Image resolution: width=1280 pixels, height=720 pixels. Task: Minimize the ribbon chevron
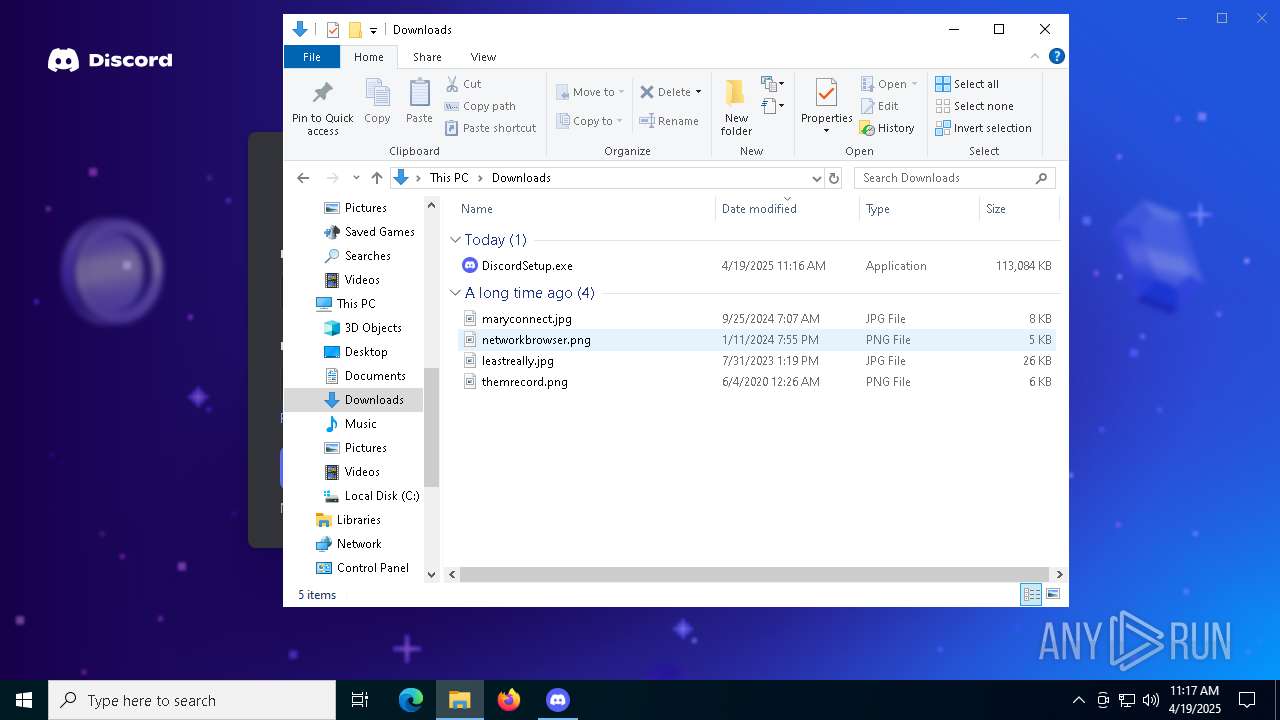(x=1035, y=57)
